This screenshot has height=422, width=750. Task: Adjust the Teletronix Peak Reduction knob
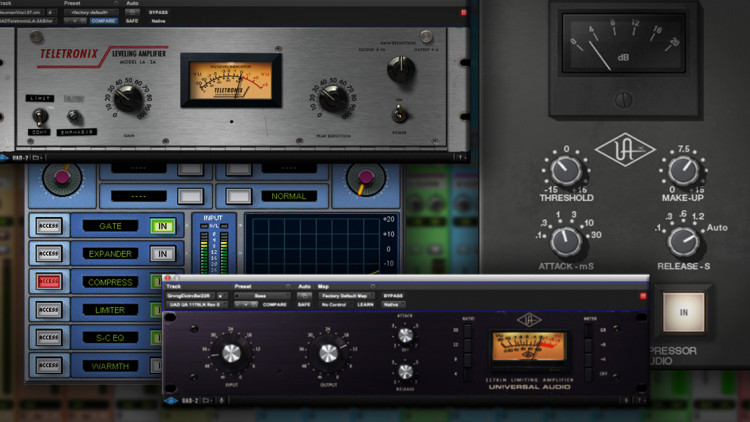tap(333, 98)
